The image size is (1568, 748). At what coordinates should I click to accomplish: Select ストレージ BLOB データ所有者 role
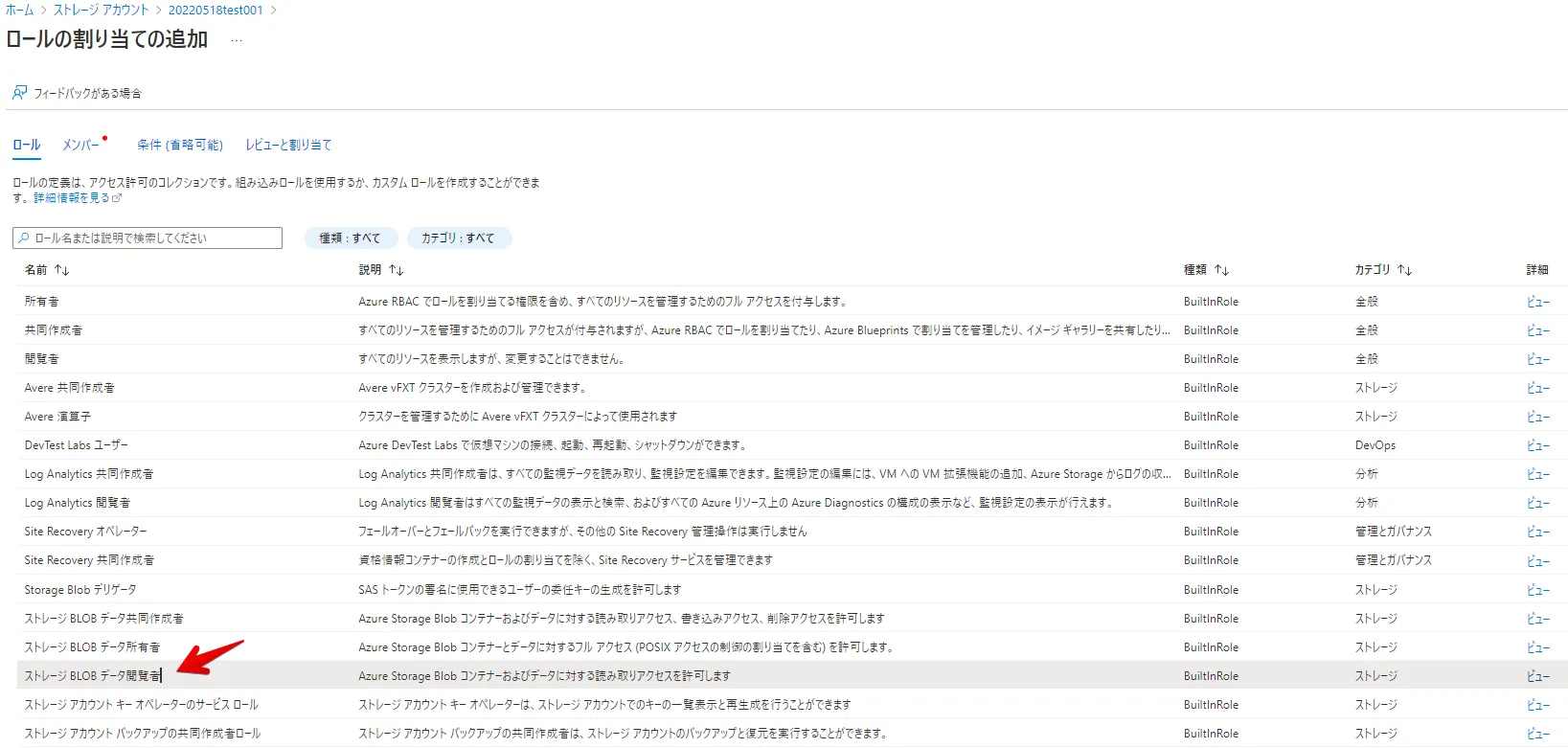tap(792, 646)
